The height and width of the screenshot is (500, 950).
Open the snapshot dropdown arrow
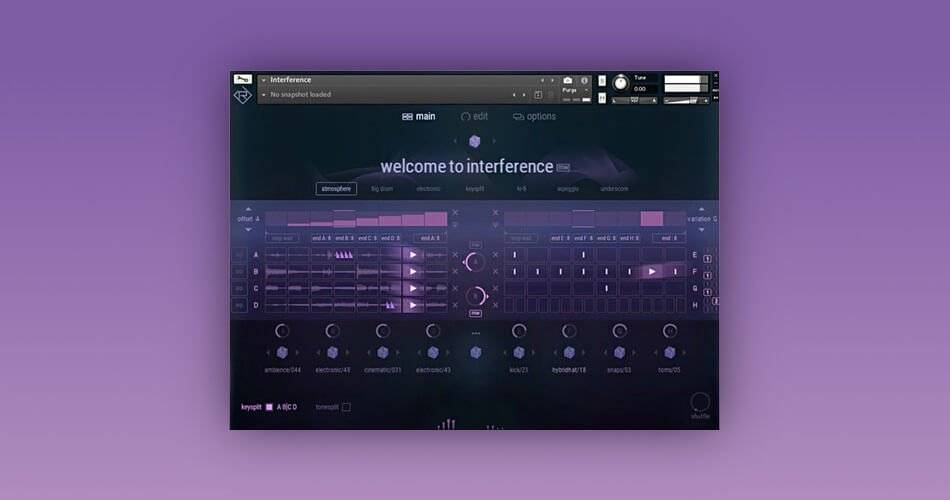(264, 95)
